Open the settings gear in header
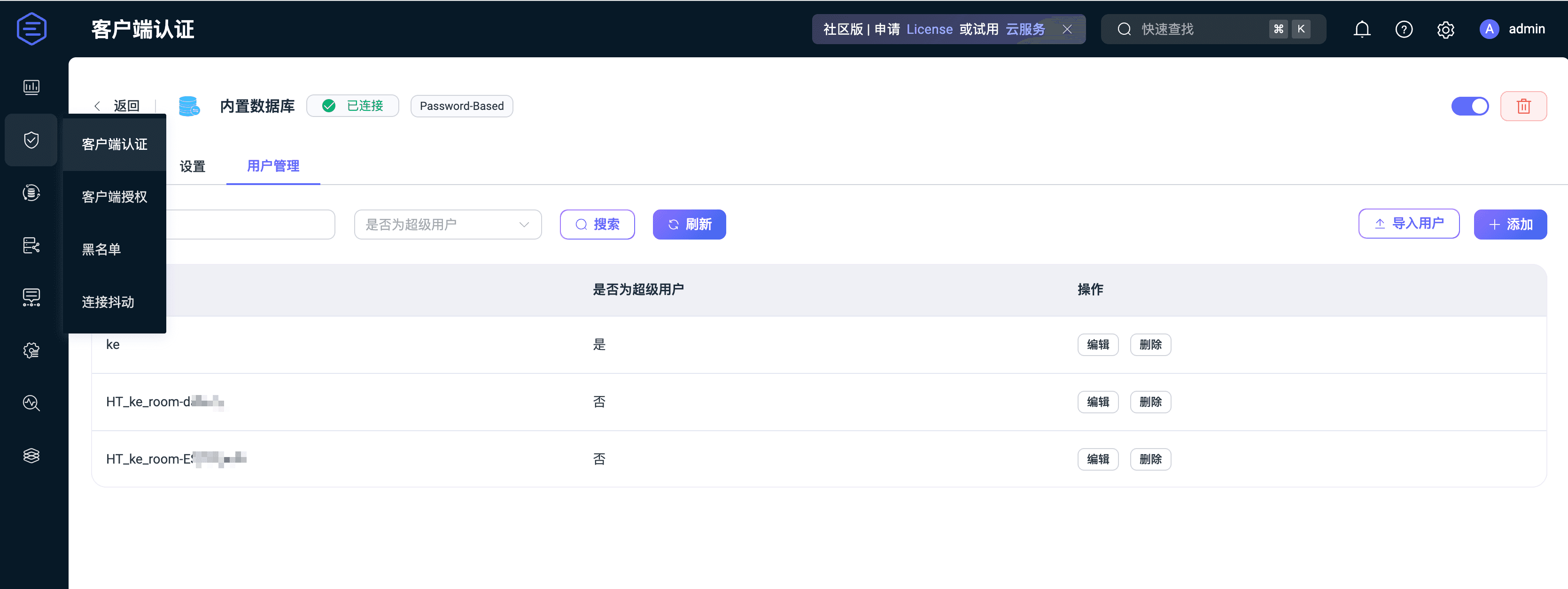 (x=1446, y=29)
